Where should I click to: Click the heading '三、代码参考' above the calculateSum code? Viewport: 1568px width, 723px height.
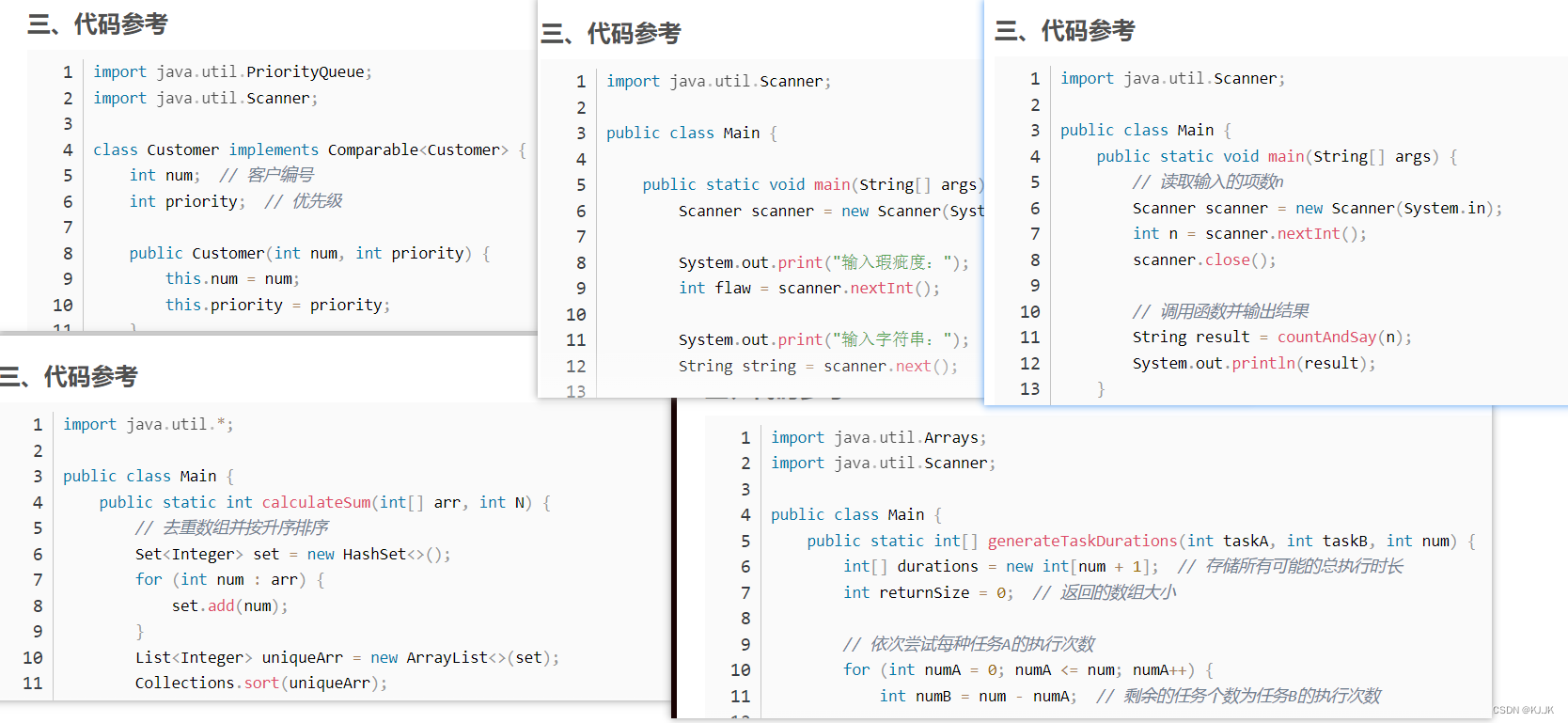click(x=69, y=377)
